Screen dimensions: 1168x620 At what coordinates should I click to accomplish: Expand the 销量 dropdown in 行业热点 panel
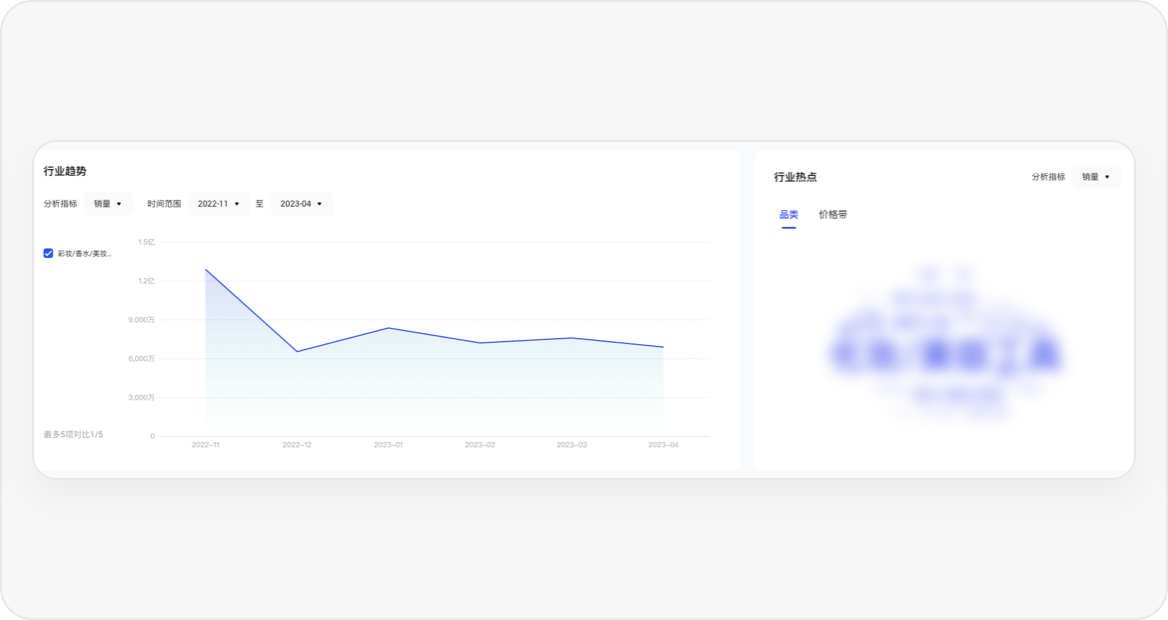(x=1096, y=177)
